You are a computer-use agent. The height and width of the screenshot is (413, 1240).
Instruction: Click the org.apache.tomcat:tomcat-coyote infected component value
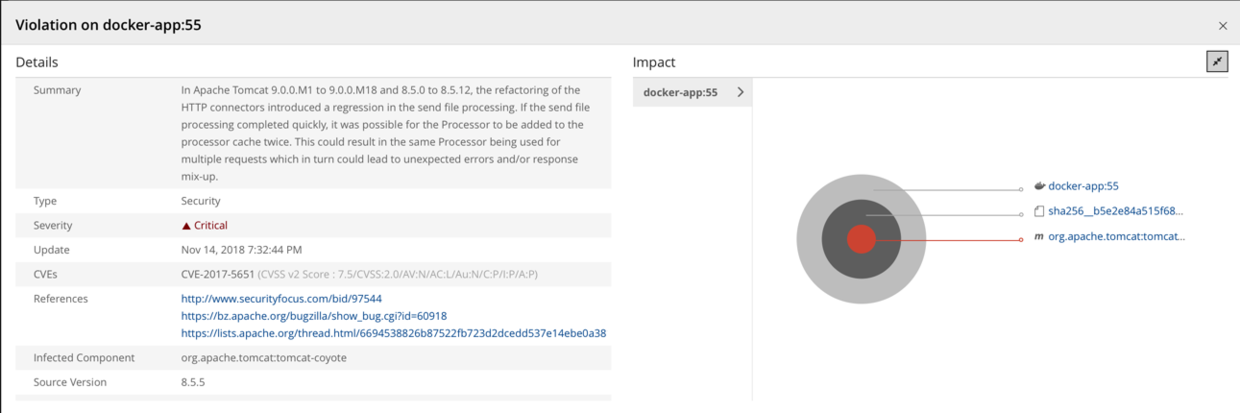264,357
